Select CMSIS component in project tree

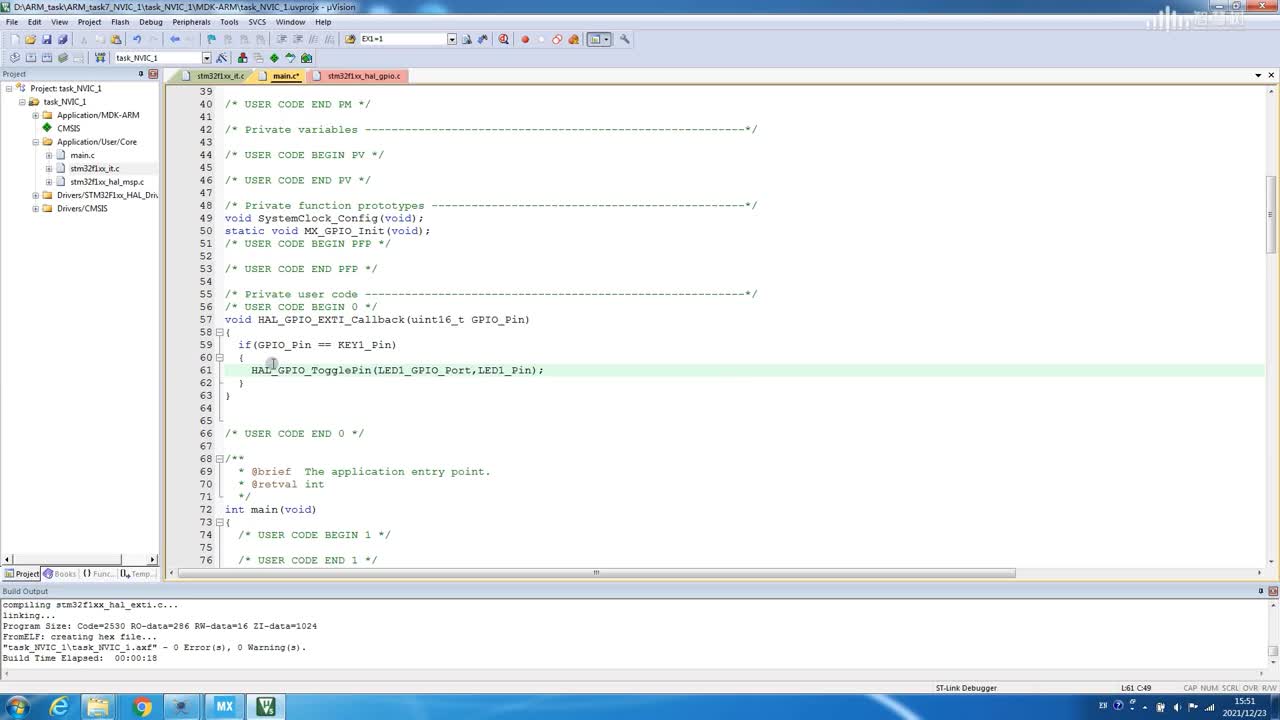68,128
